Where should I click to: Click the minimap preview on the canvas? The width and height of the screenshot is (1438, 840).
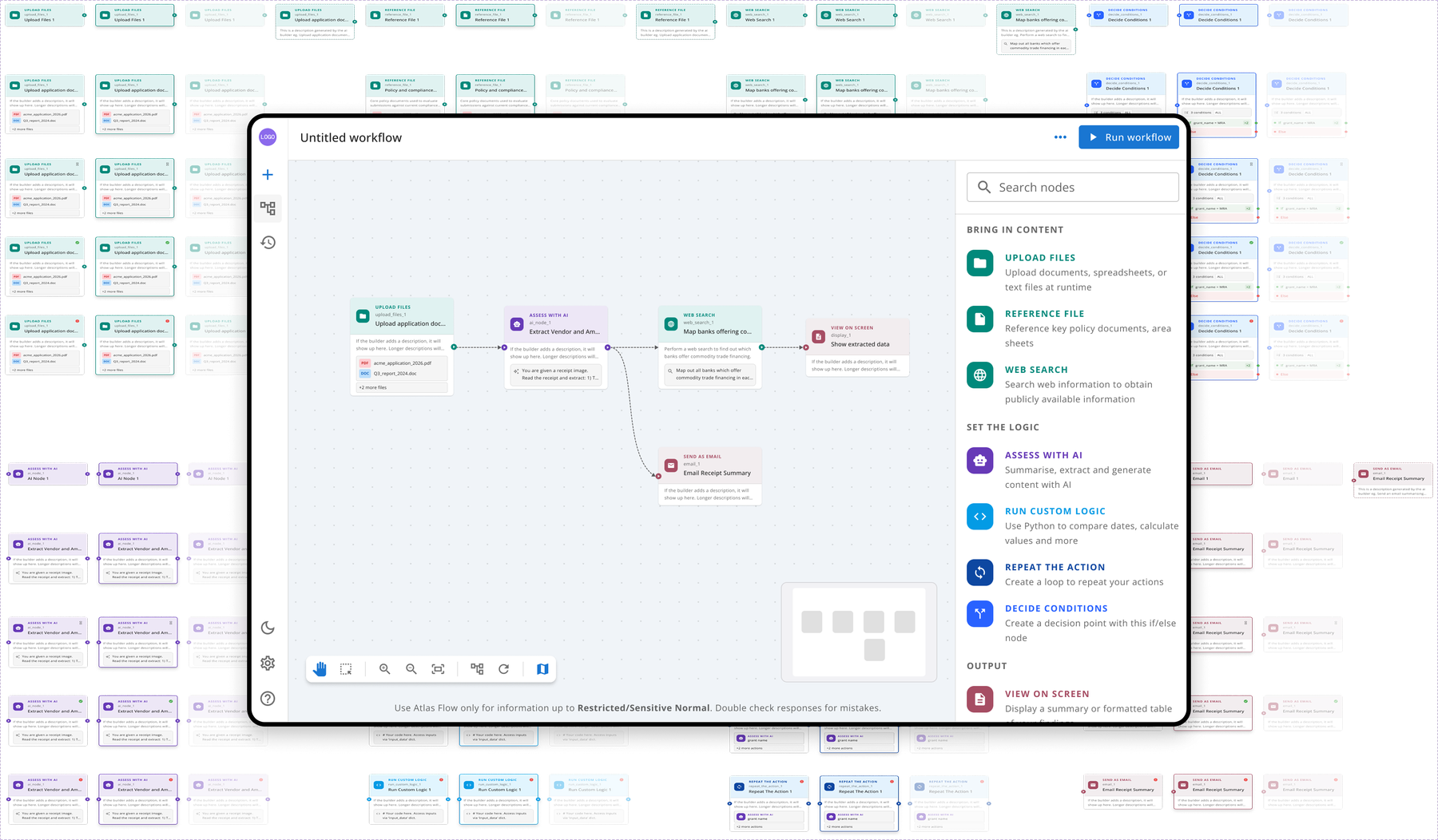tap(859, 632)
